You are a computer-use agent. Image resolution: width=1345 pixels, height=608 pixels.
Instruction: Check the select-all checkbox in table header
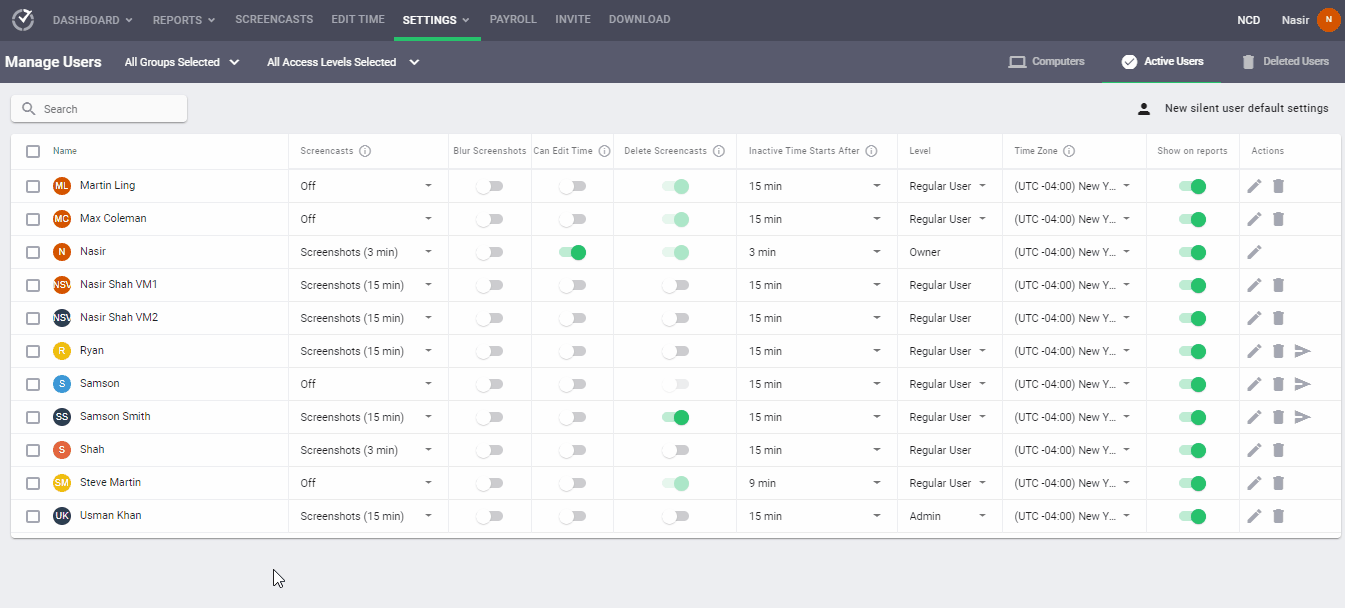click(x=33, y=150)
